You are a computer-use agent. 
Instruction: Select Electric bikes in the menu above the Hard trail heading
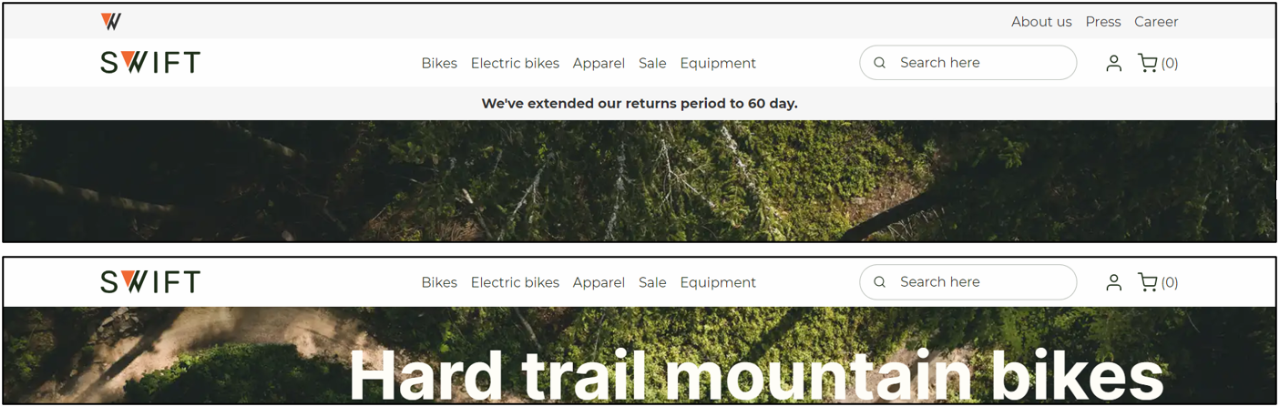pos(515,282)
